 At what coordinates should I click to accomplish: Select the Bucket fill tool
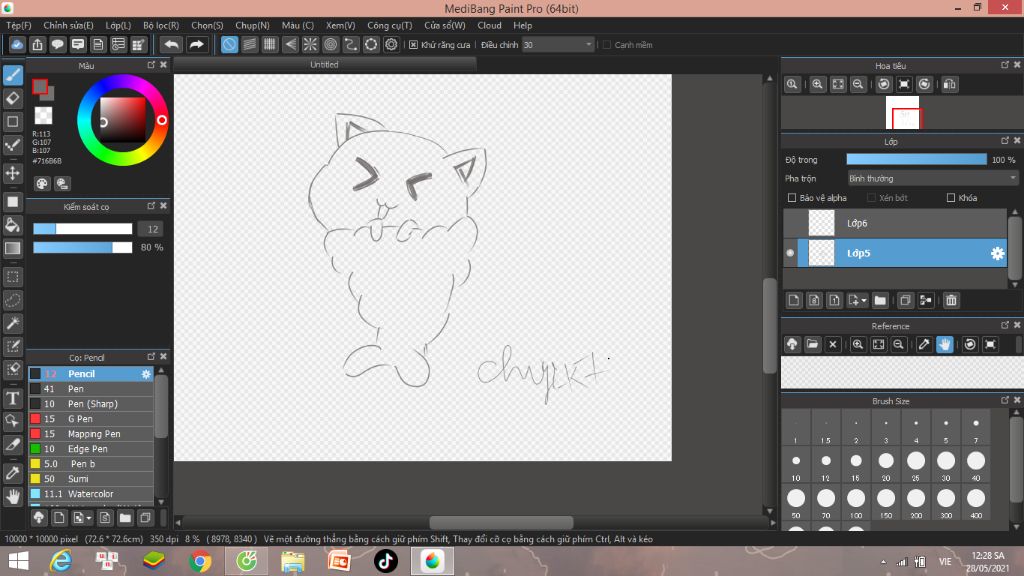click(x=12, y=225)
